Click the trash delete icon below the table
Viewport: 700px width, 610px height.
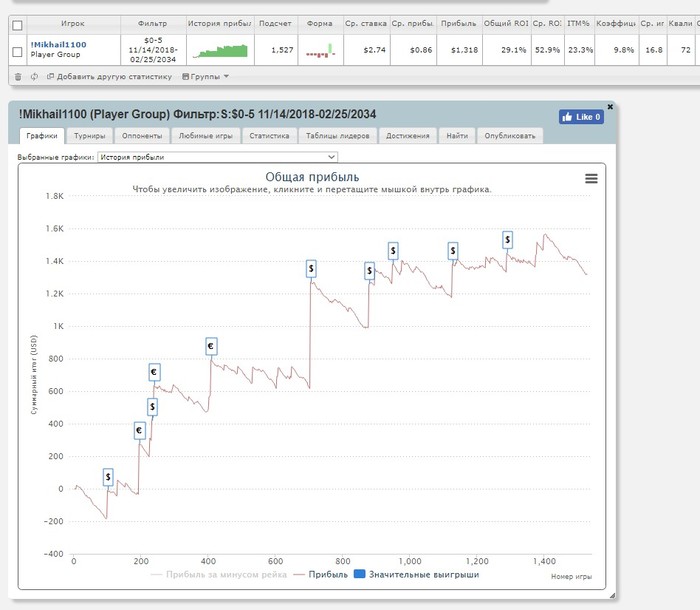(x=18, y=77)
